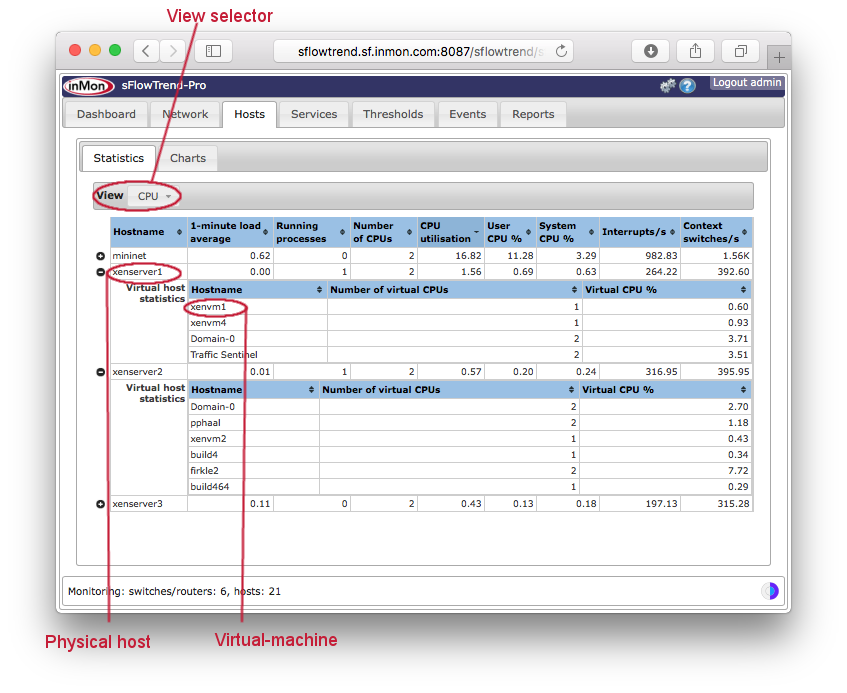Screen dimensions: 847x693
Task: Open the View CPU dropdown
Action: click(154, 196)
